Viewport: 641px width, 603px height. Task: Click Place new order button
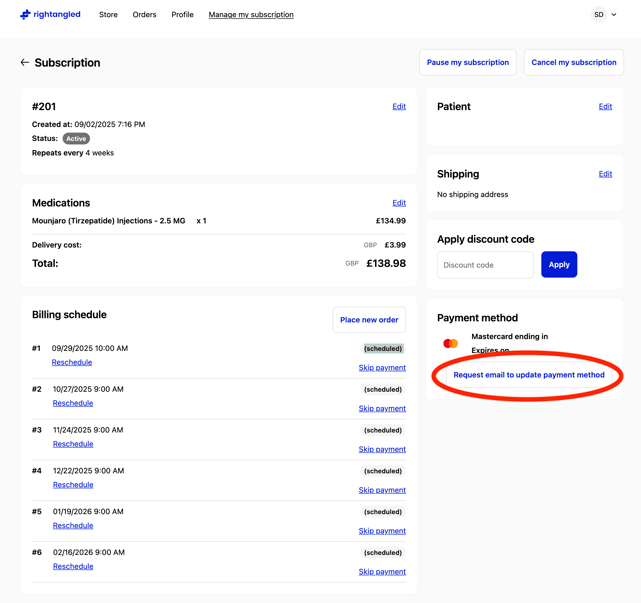pyautogui.click(x=369, y=320)
